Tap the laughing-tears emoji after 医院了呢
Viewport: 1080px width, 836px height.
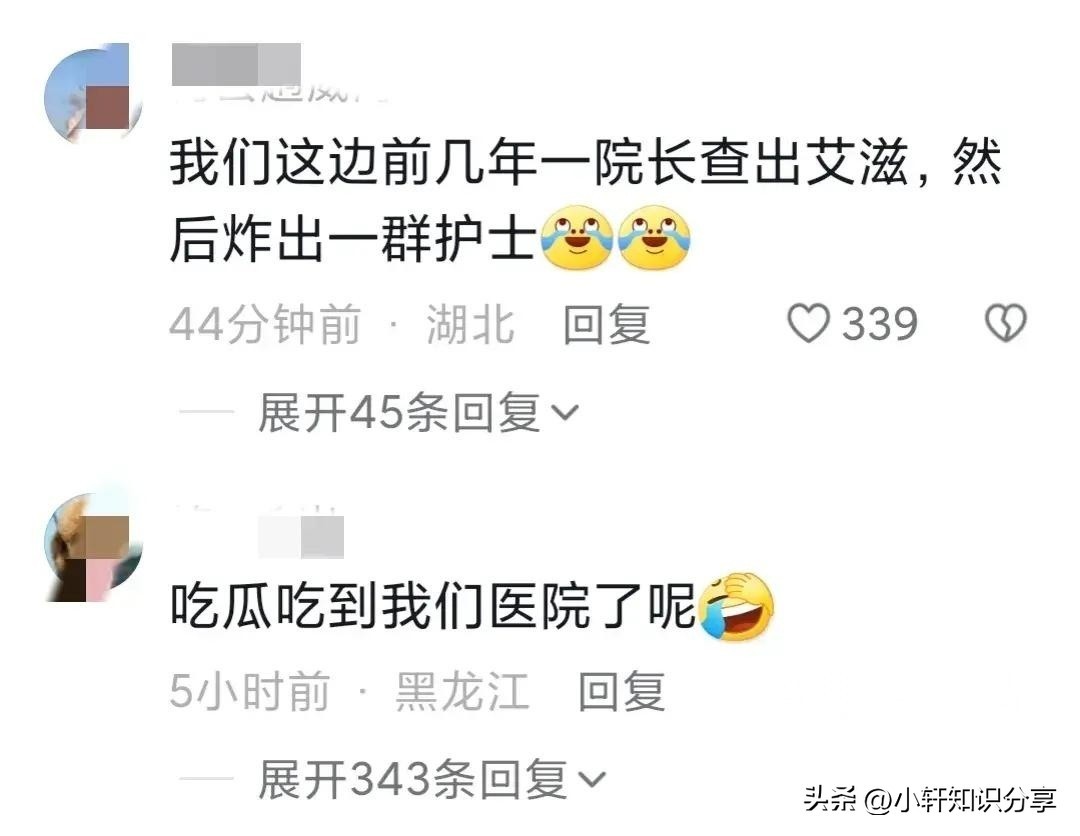[736, 607]
